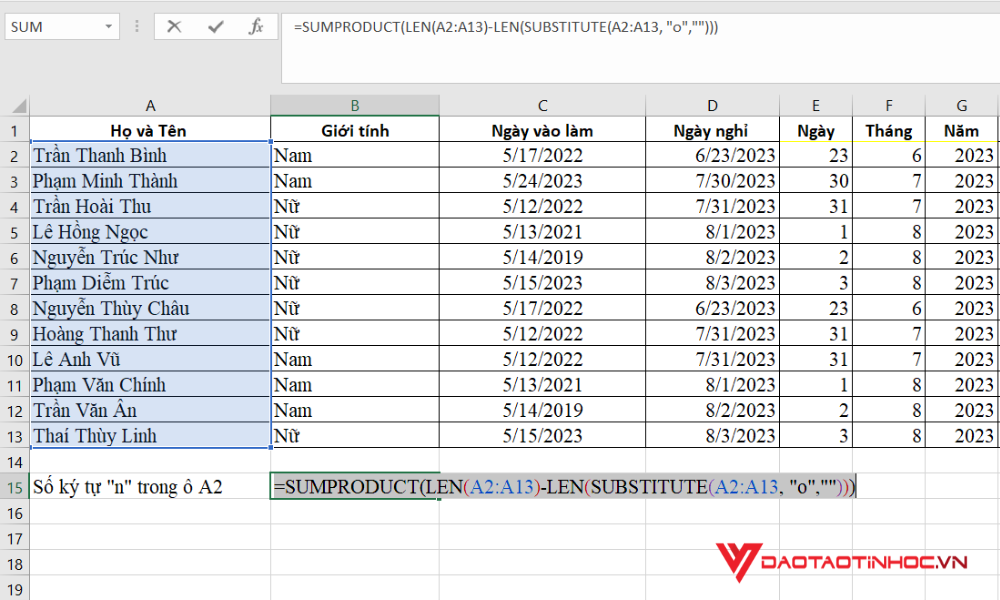
Task: Select column A header containing names
Action: point(150,105)
